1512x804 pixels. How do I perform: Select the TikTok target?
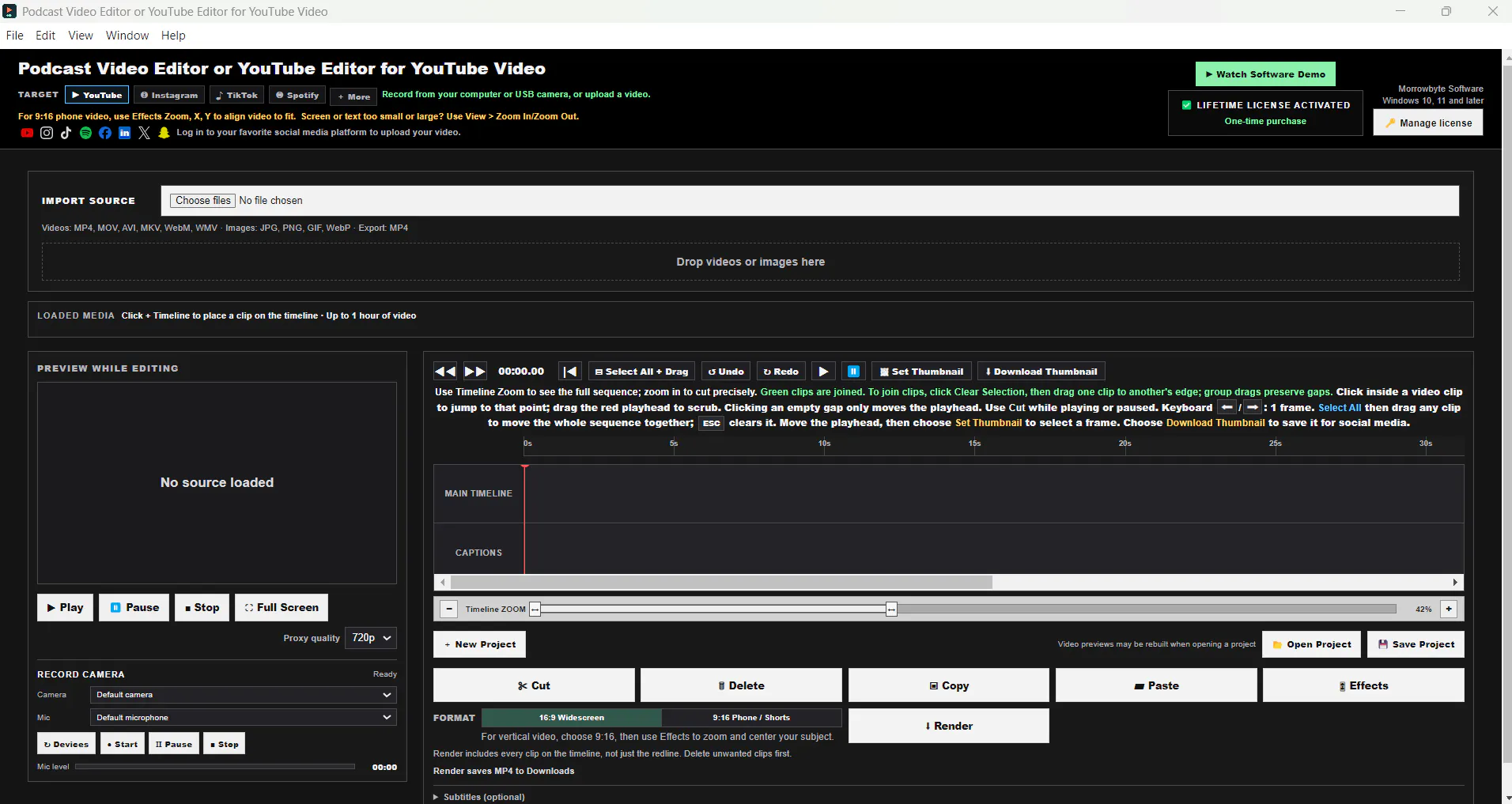pos(236,95)
